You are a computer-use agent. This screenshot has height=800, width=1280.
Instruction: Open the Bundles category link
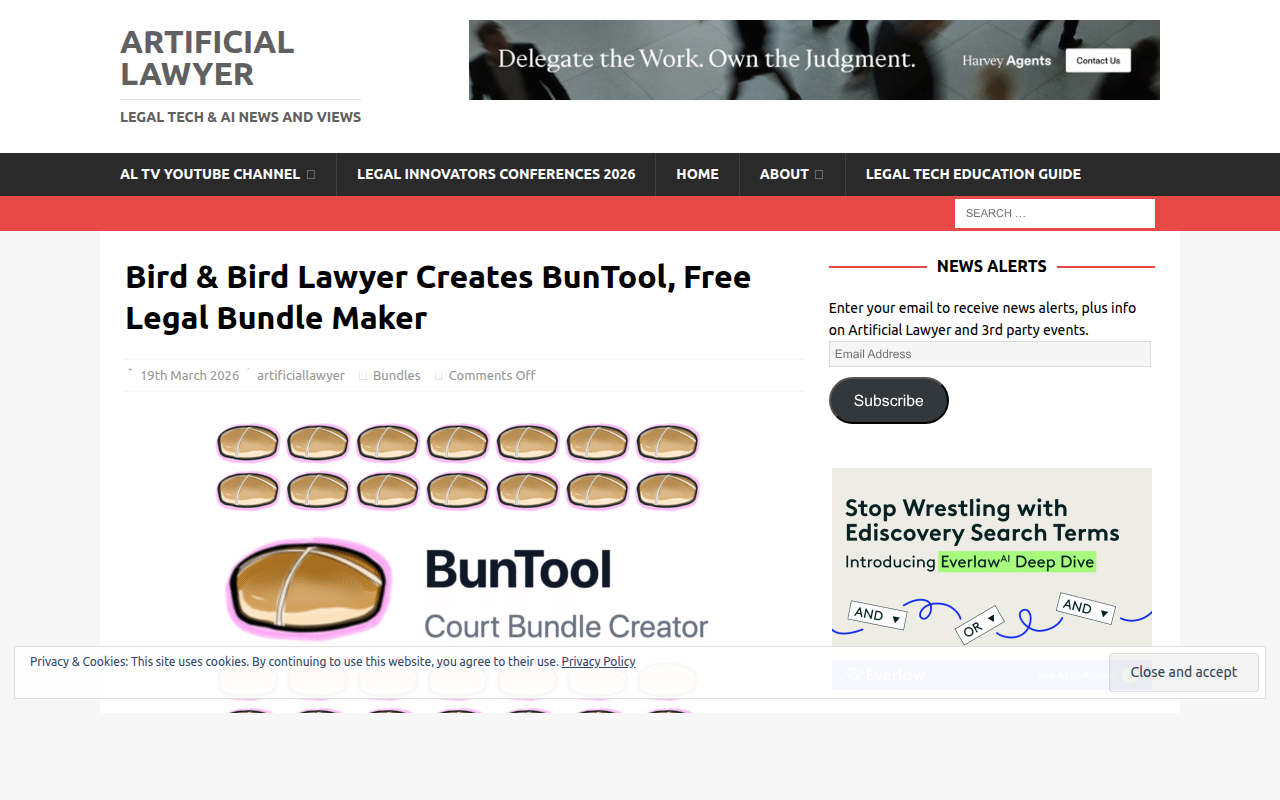point(397,376)
